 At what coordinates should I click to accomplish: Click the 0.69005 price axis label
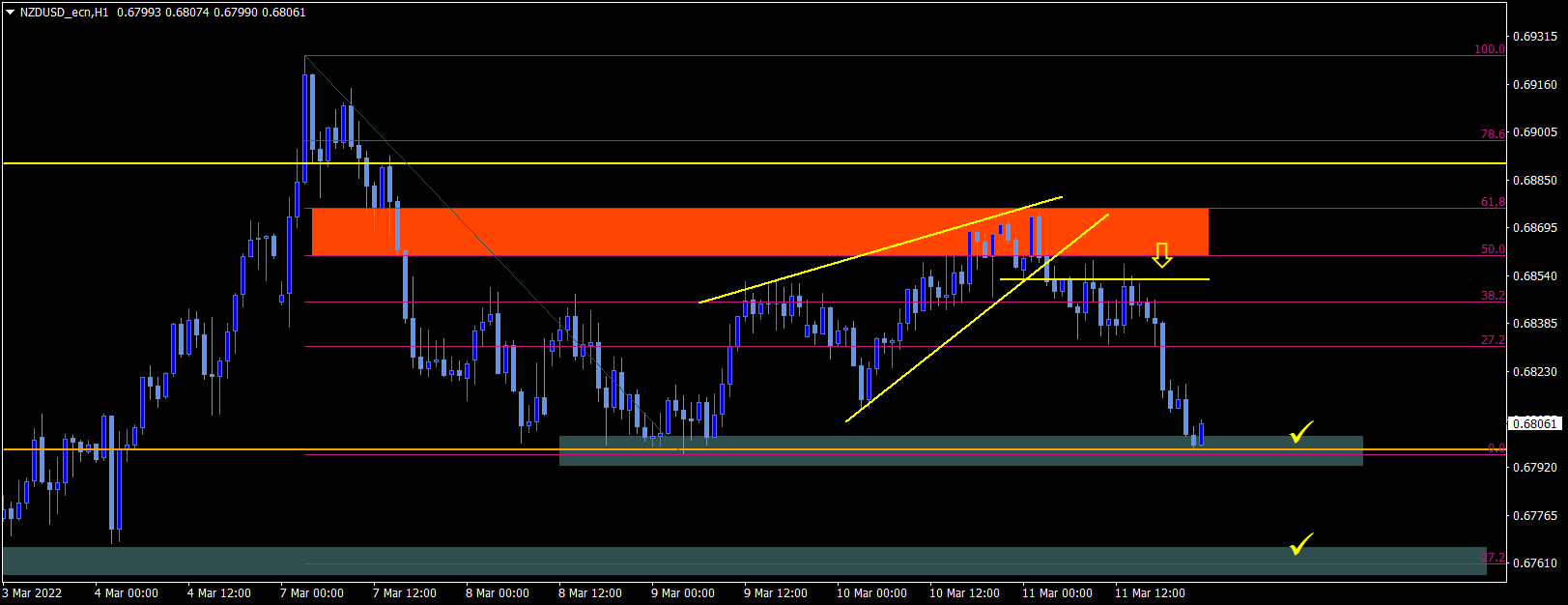1534,132
